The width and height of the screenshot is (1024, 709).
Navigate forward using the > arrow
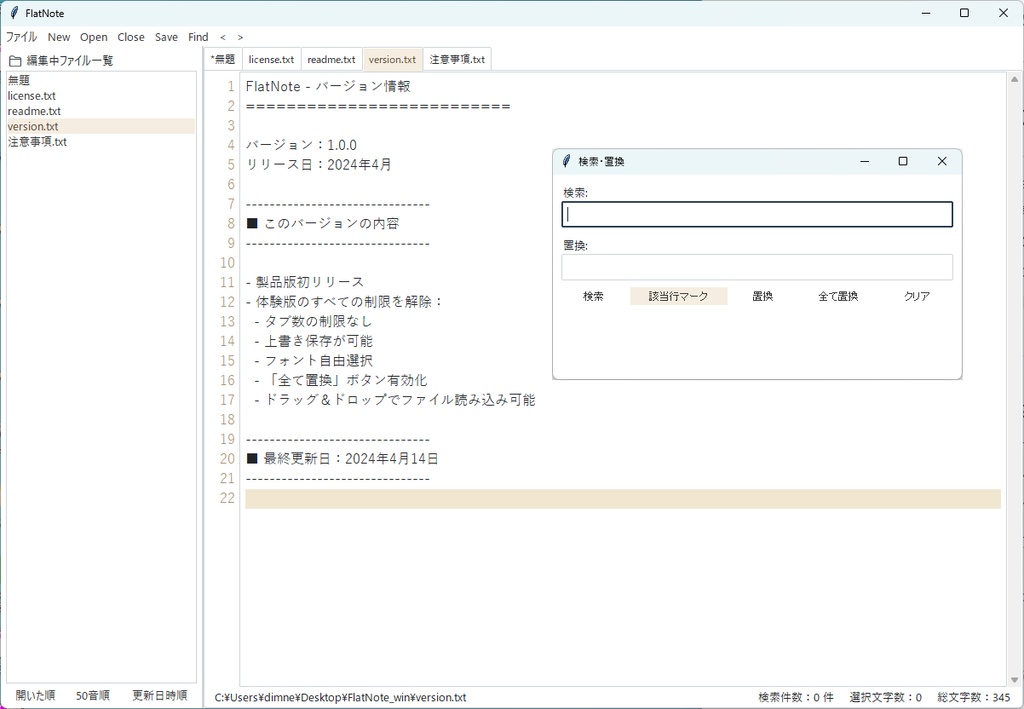point(240,37)
